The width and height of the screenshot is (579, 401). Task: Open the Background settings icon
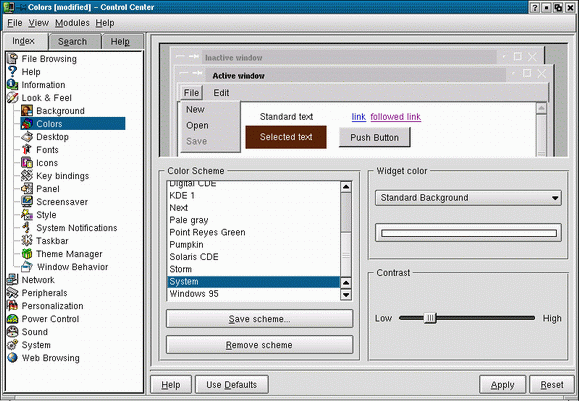point(27,111)
